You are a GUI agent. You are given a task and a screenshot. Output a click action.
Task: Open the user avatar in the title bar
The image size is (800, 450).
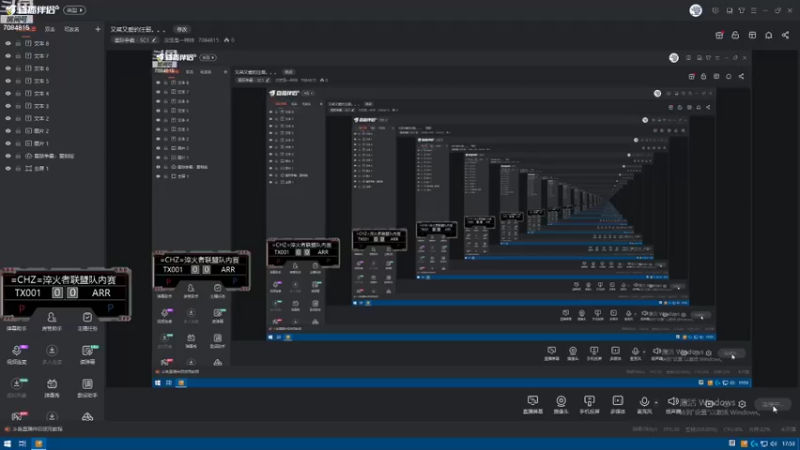click(x=695, y=10)
